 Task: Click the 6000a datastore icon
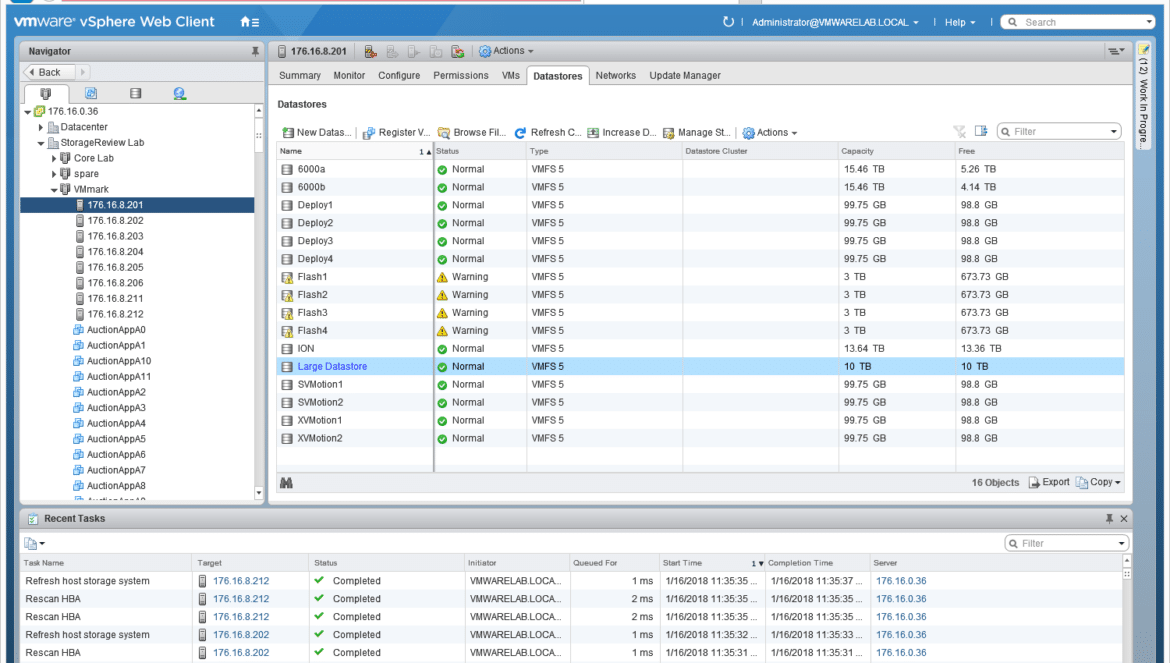pyautogui.click(x=287, y=169)
